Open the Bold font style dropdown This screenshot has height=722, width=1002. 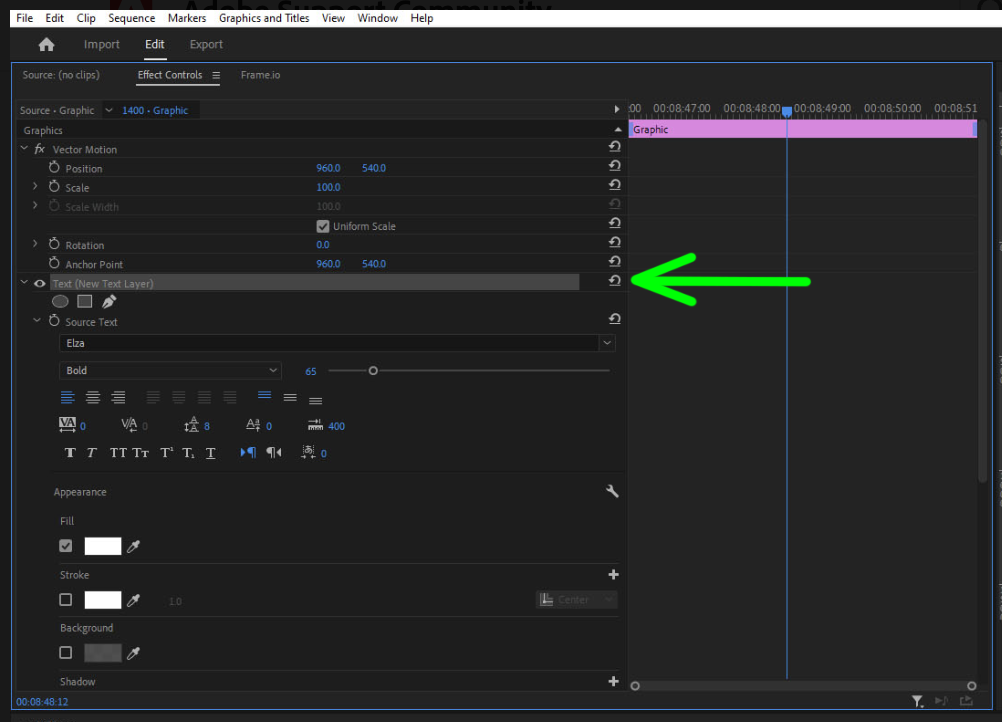[x=275, y=370]
